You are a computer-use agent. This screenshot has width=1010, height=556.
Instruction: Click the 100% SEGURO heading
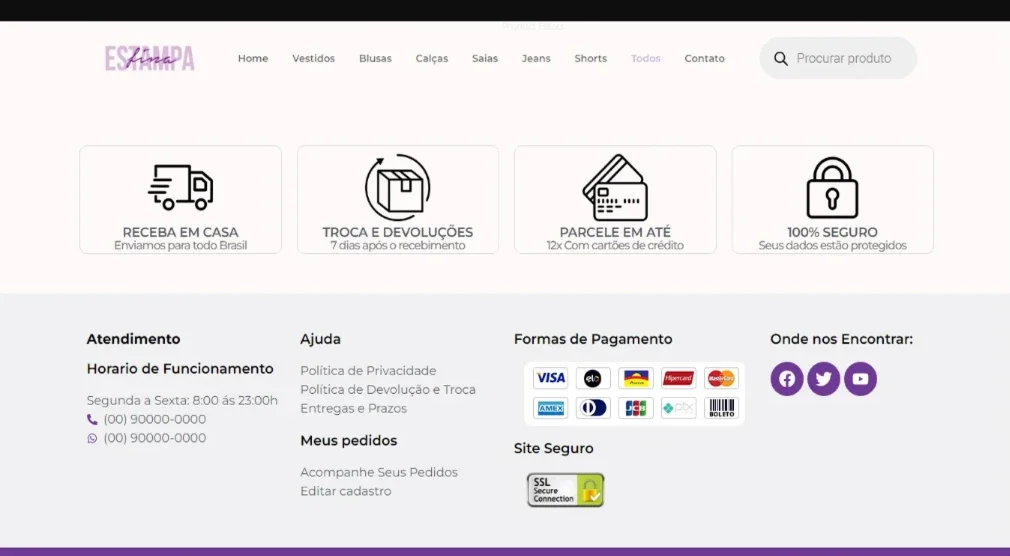click(832, 232)
